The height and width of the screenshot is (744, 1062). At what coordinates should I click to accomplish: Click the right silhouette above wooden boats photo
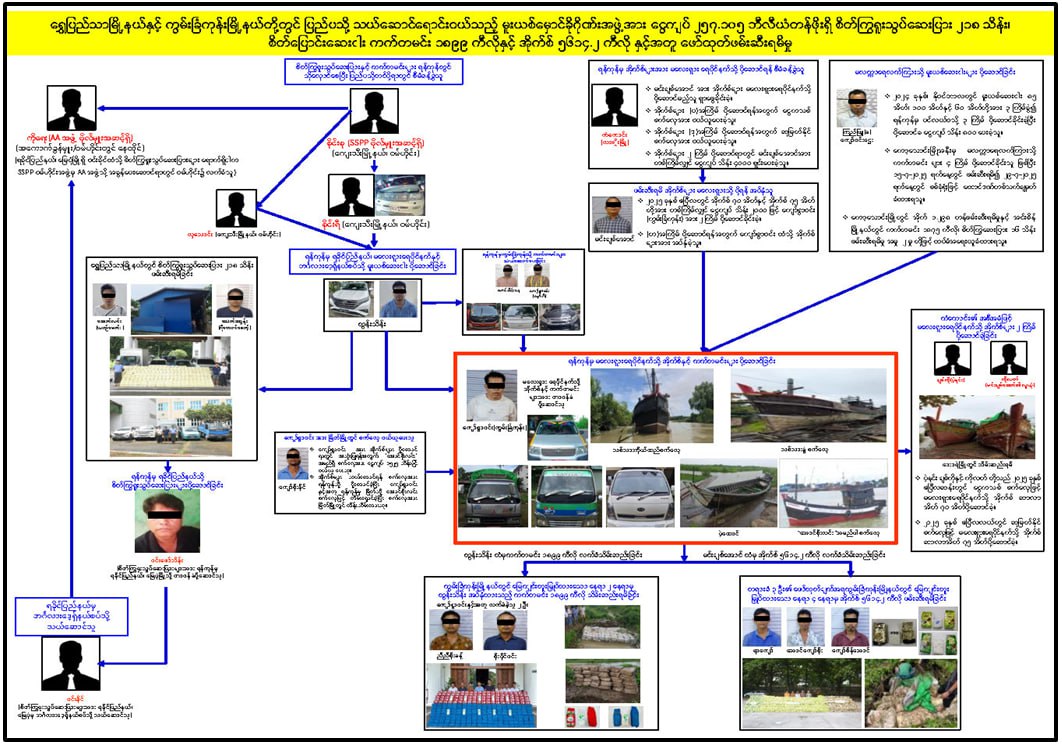click(1008, 358)
